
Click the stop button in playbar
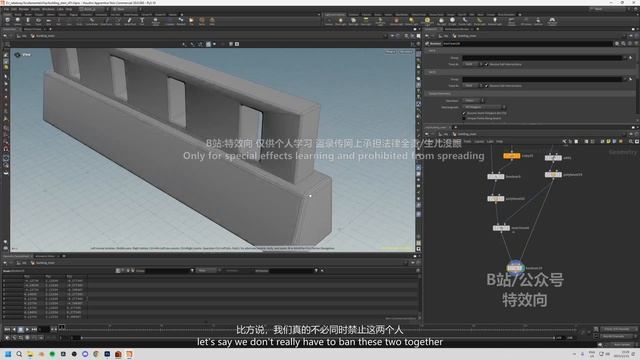point(20,329)
